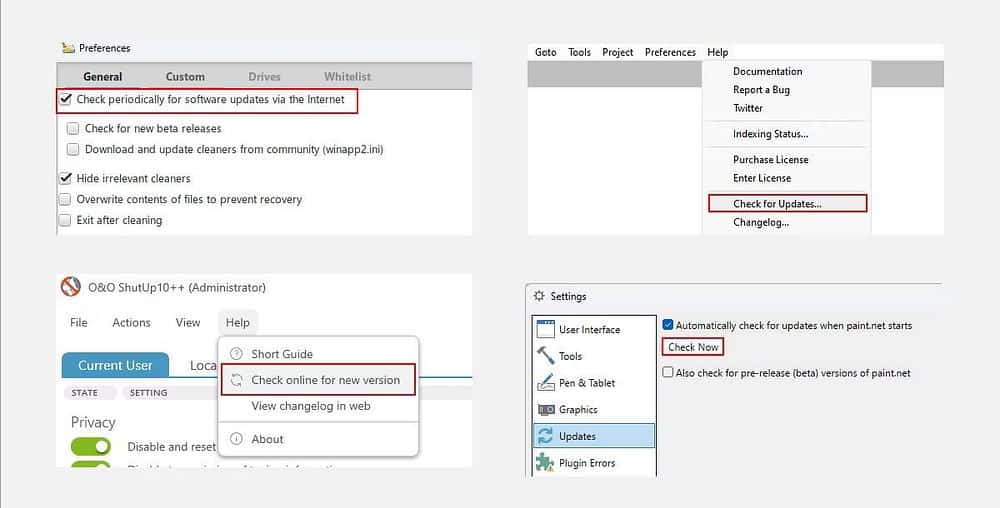
Task: Uncheck Hide irrelevant cleaners
Action: pos(65,178)
